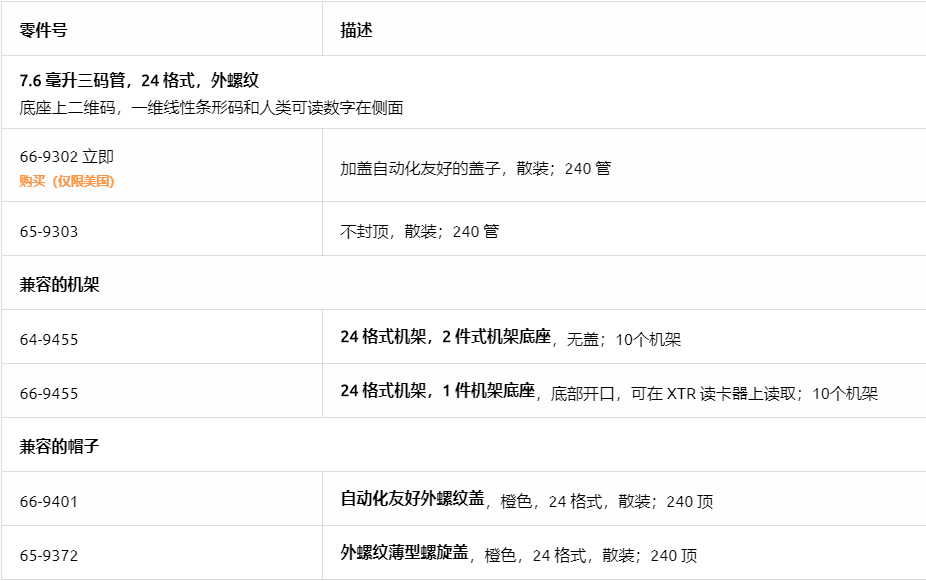Click description 24 格式机架，1 件机架底座

pyautogui.click(x=438, y=391)
